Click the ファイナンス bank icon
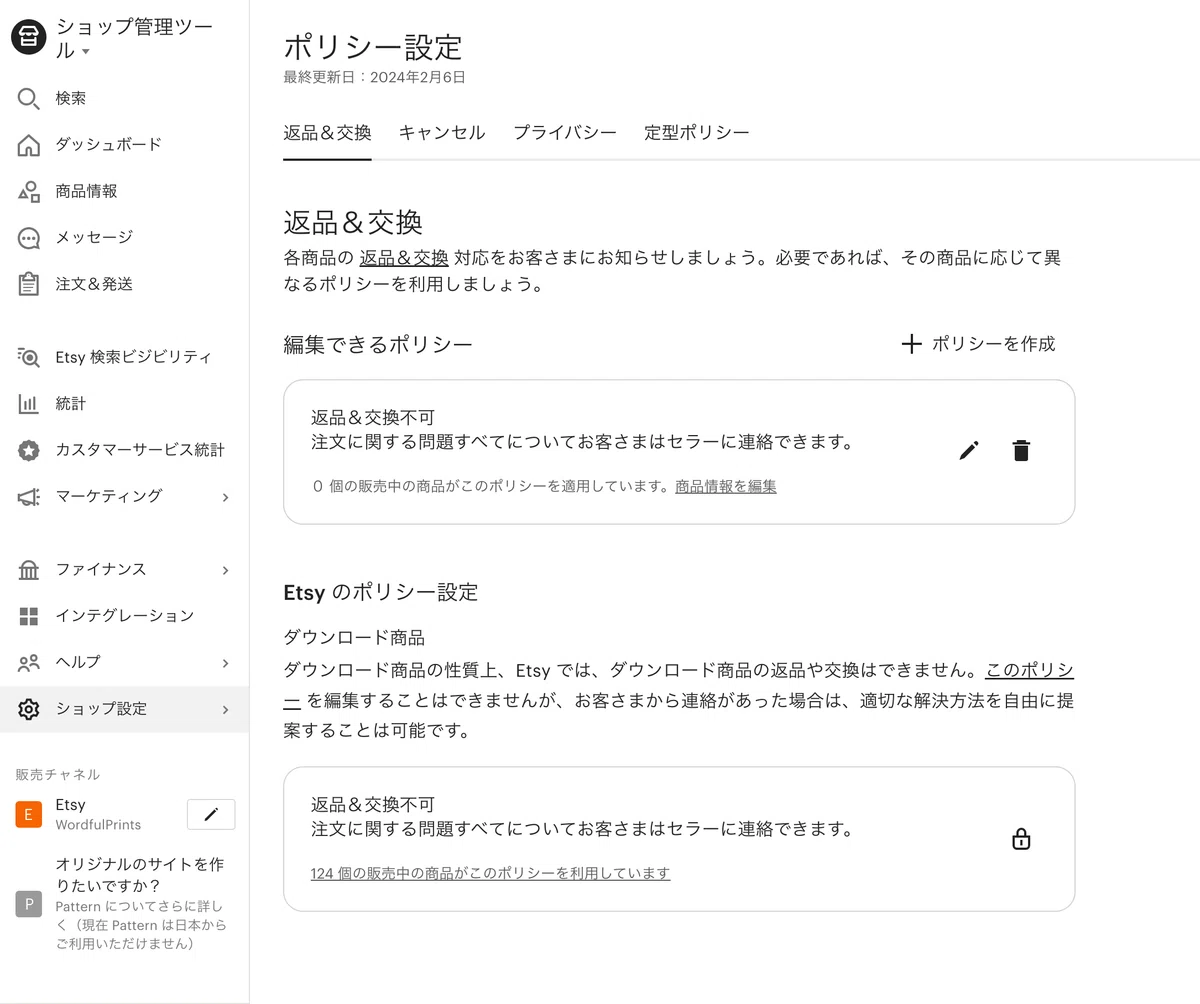 pos(29,570)
